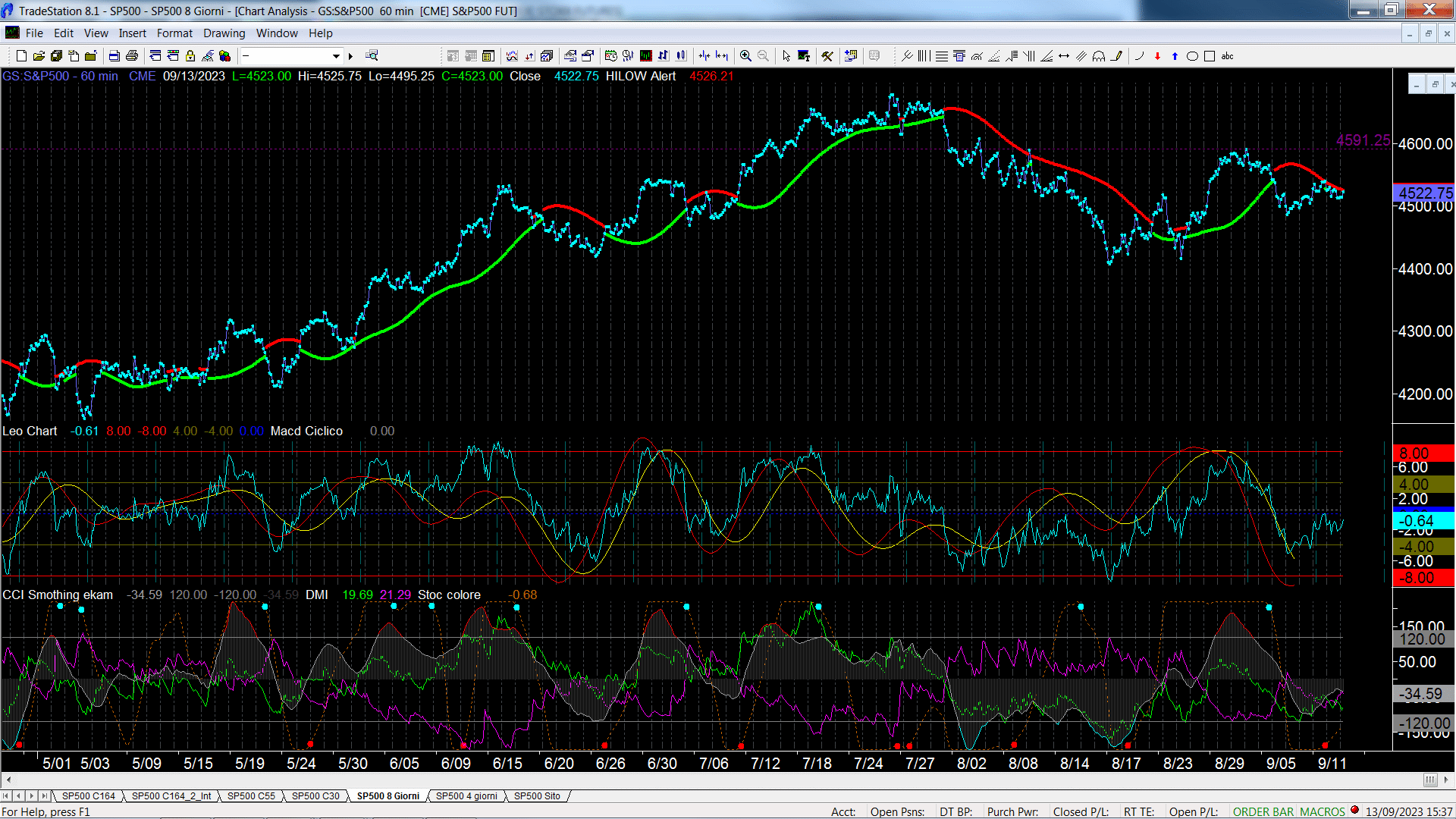Click the Macd Ciclico indicator label
Viewport: 1456px width, 819px height.
pos(306,431)
